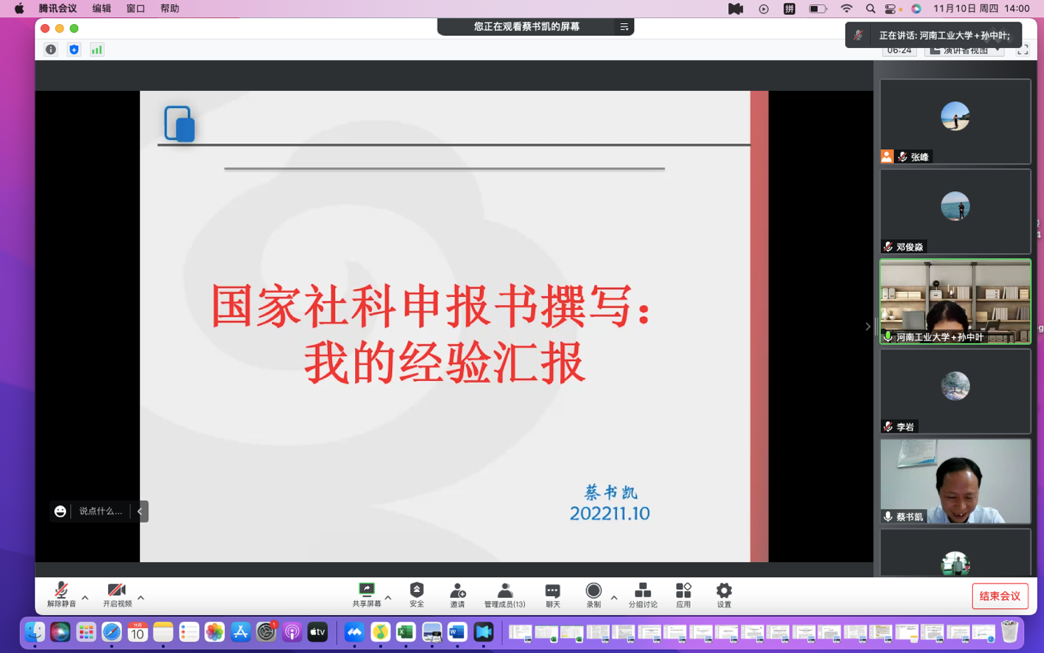Select 蔡书凯 participant video thumbnail
1044x653 pixels.
955,482
